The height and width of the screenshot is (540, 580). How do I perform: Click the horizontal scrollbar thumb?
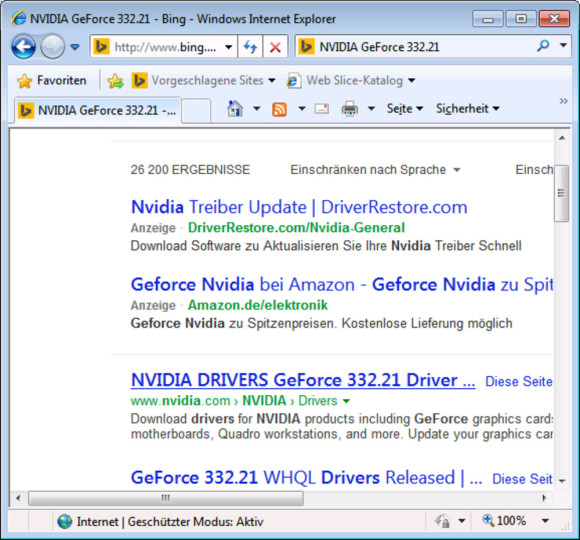[x=166, y=498]
